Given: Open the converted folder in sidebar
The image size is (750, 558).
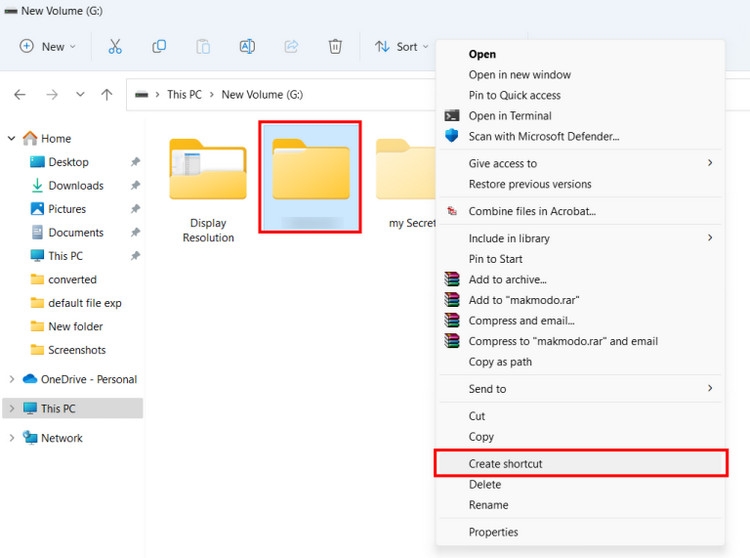Looking at the screenshot, I should click(63, 279).
